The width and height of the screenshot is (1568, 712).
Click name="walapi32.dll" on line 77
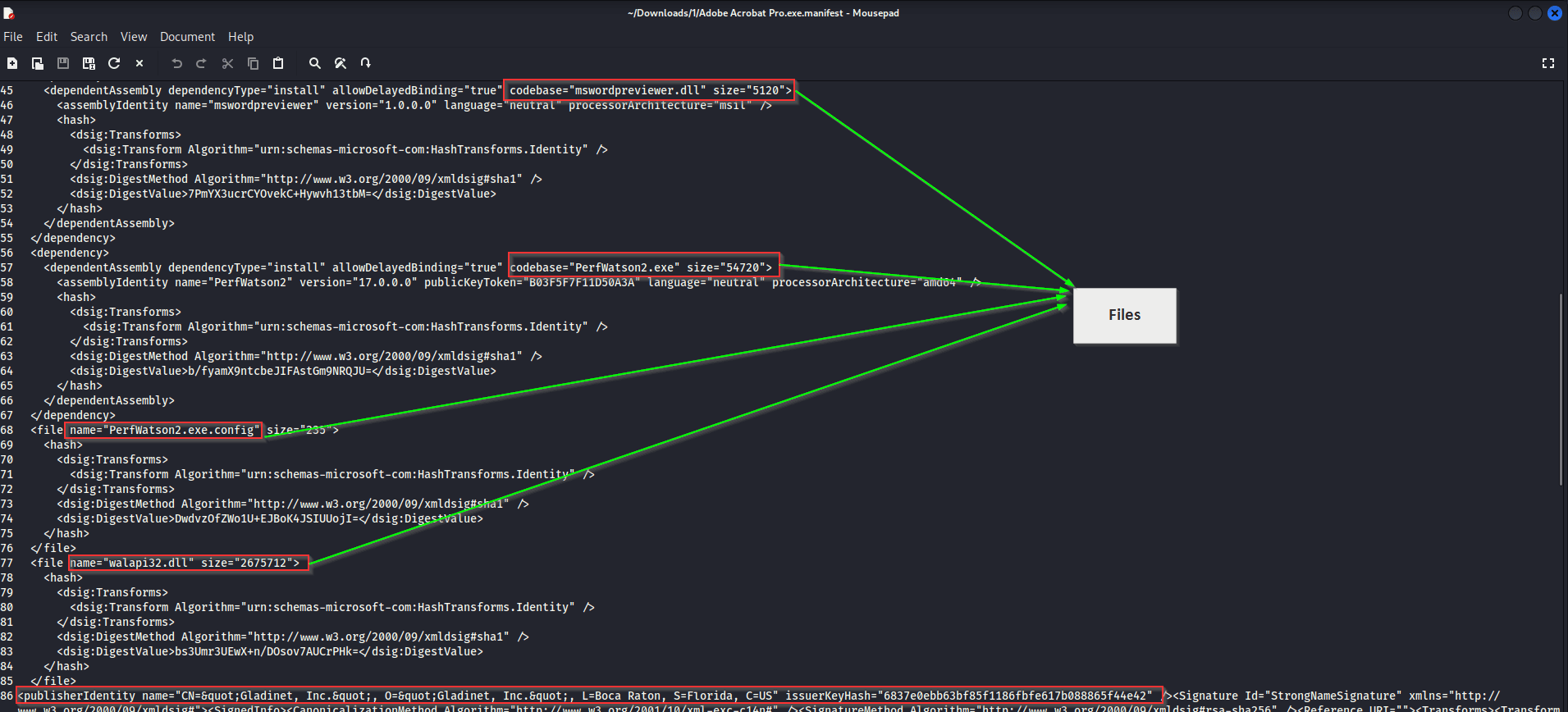coord(132,563)
